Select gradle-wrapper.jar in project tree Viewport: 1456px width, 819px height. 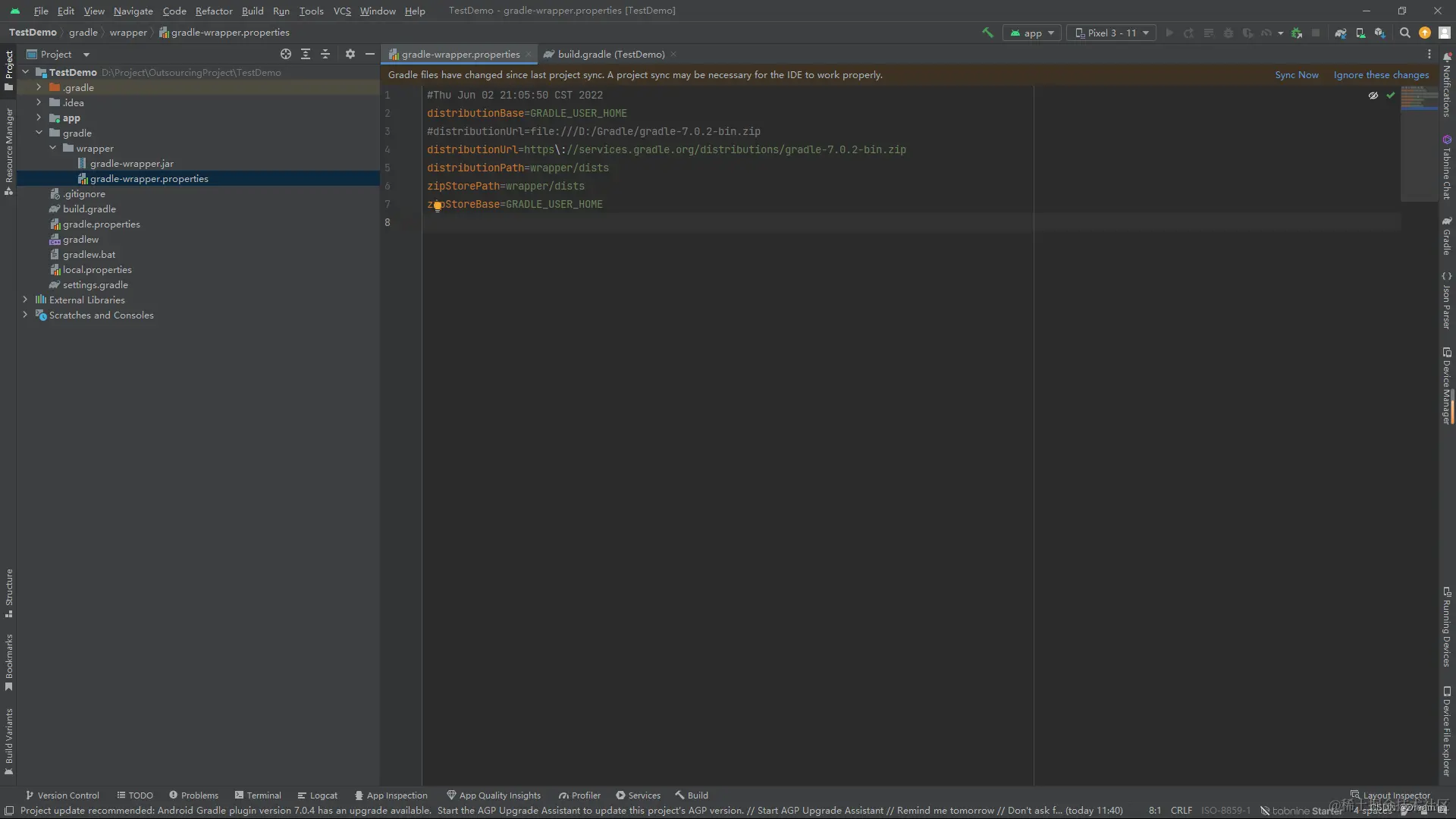[131, 163]
